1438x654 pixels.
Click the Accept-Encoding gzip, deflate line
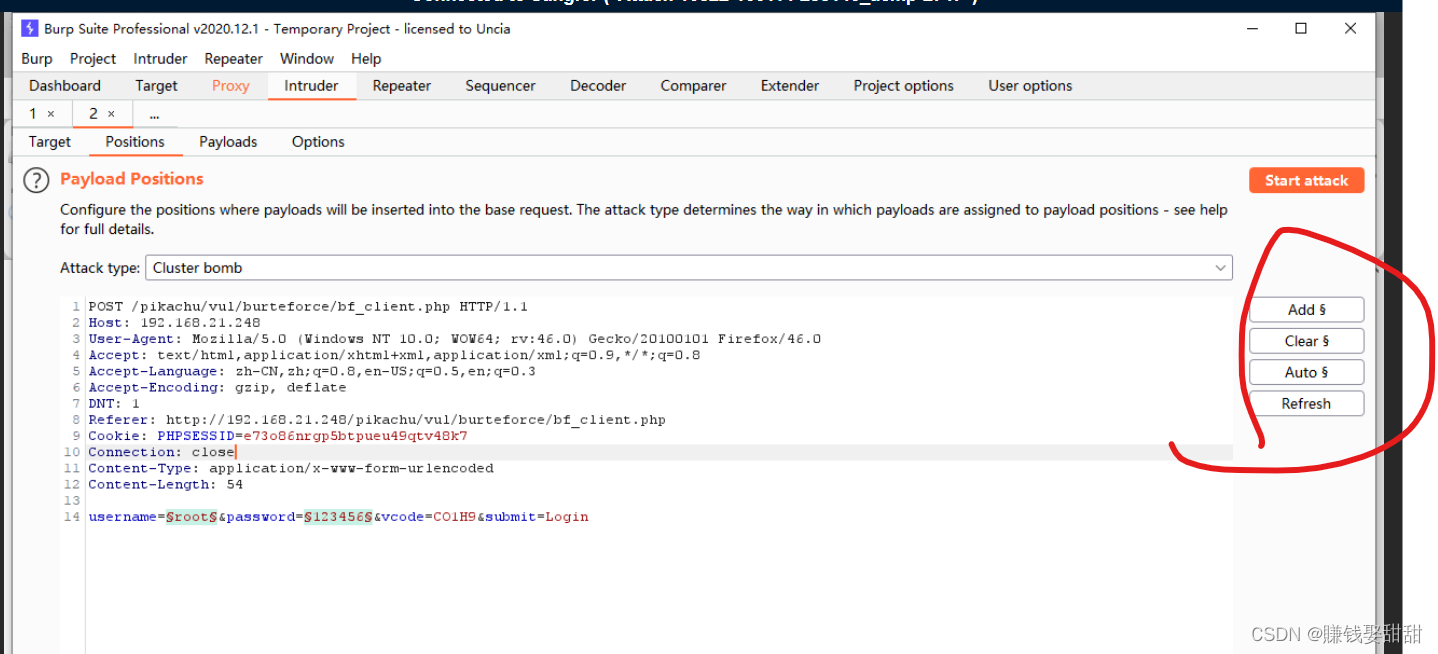[x=217, y=387]
